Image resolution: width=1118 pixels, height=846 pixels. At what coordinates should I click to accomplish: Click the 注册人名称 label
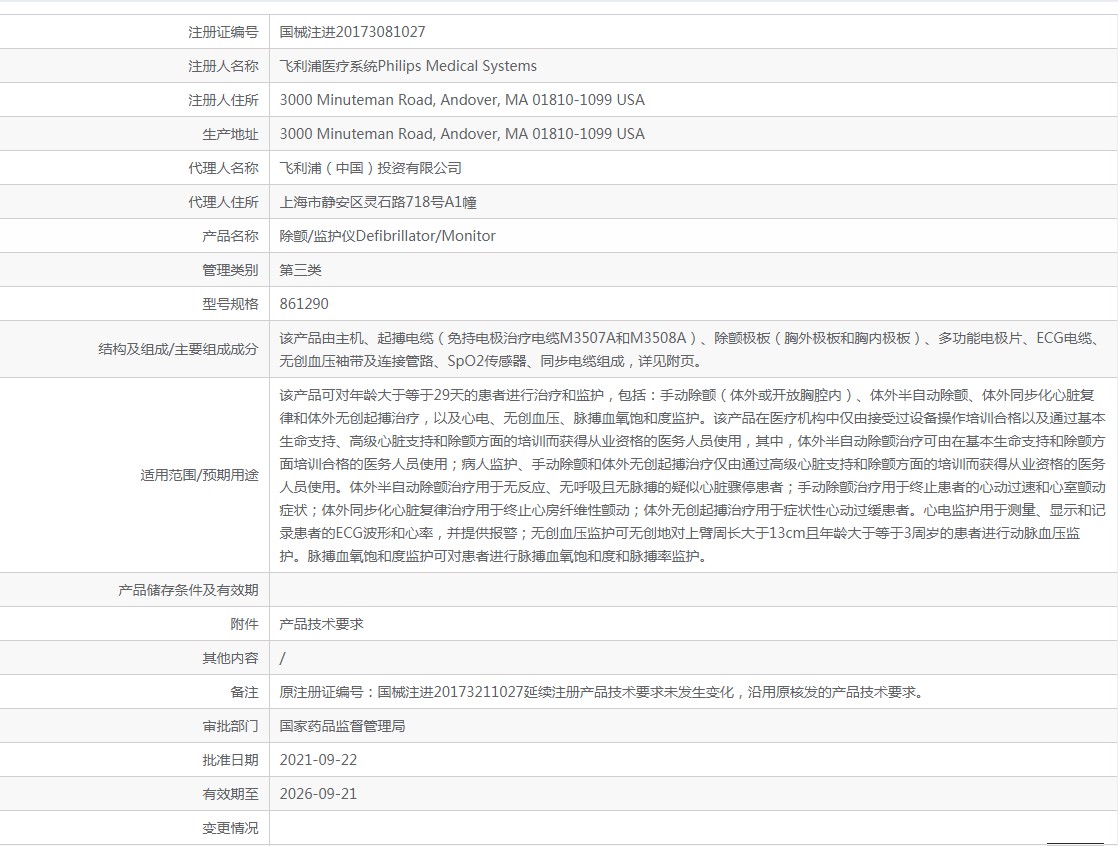(223, 66)
